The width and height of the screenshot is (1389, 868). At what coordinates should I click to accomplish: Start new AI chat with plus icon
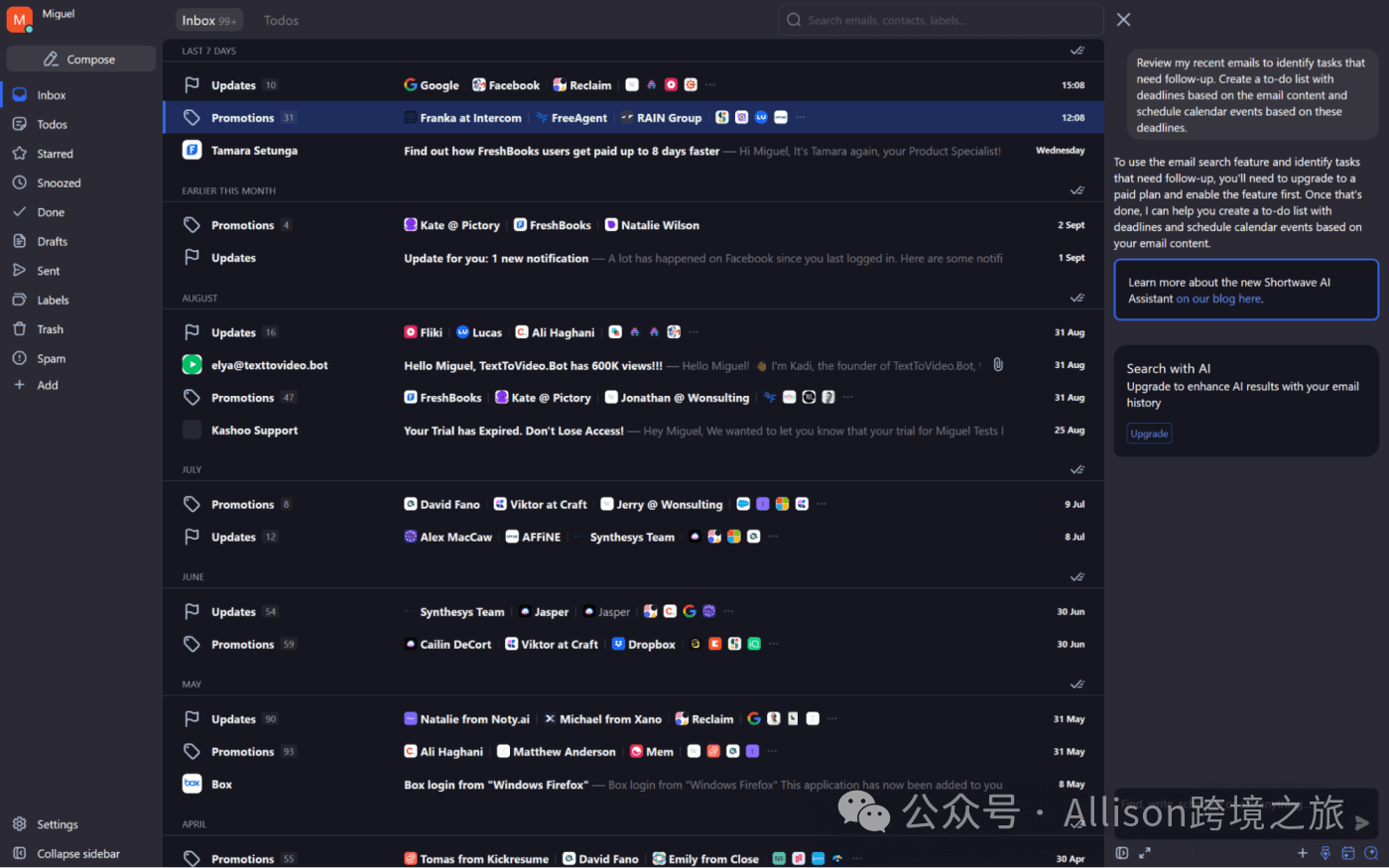(x=1302, y=853)
